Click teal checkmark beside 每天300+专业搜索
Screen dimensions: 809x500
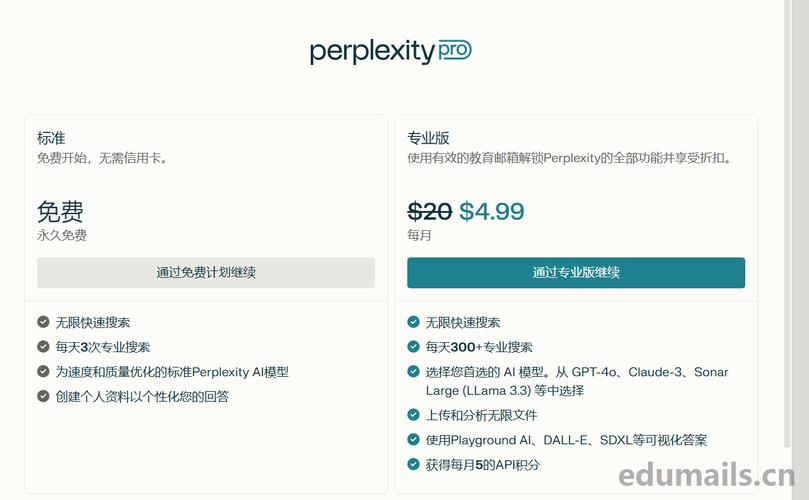pyautogui.click(x=413, y=346)
